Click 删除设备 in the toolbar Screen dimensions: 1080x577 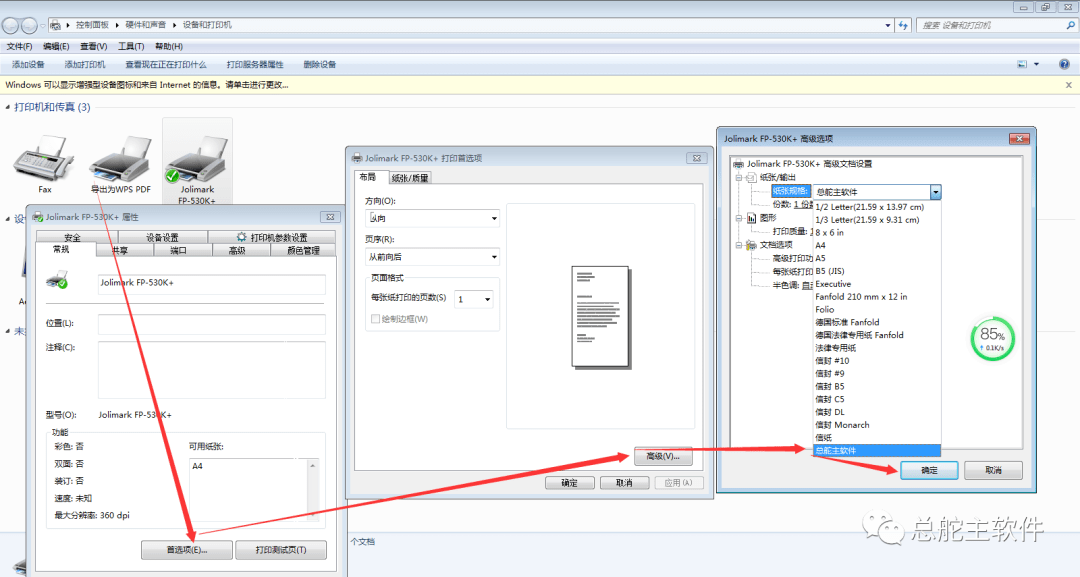pyautogui.click(x=320, y=64)
